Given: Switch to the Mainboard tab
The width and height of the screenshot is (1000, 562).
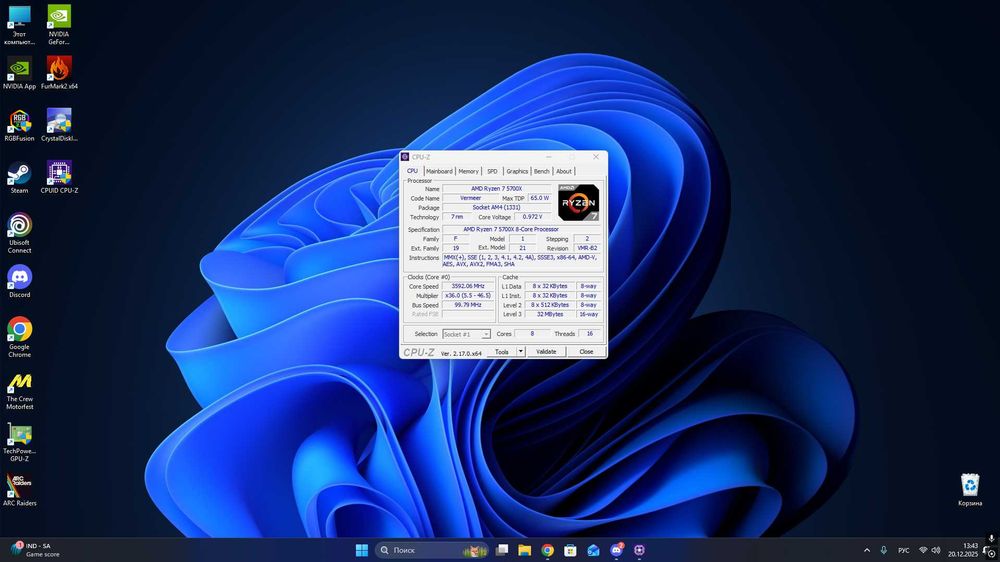Looking at the screenshot, I should pyautogui.click(x=439, y=171).
